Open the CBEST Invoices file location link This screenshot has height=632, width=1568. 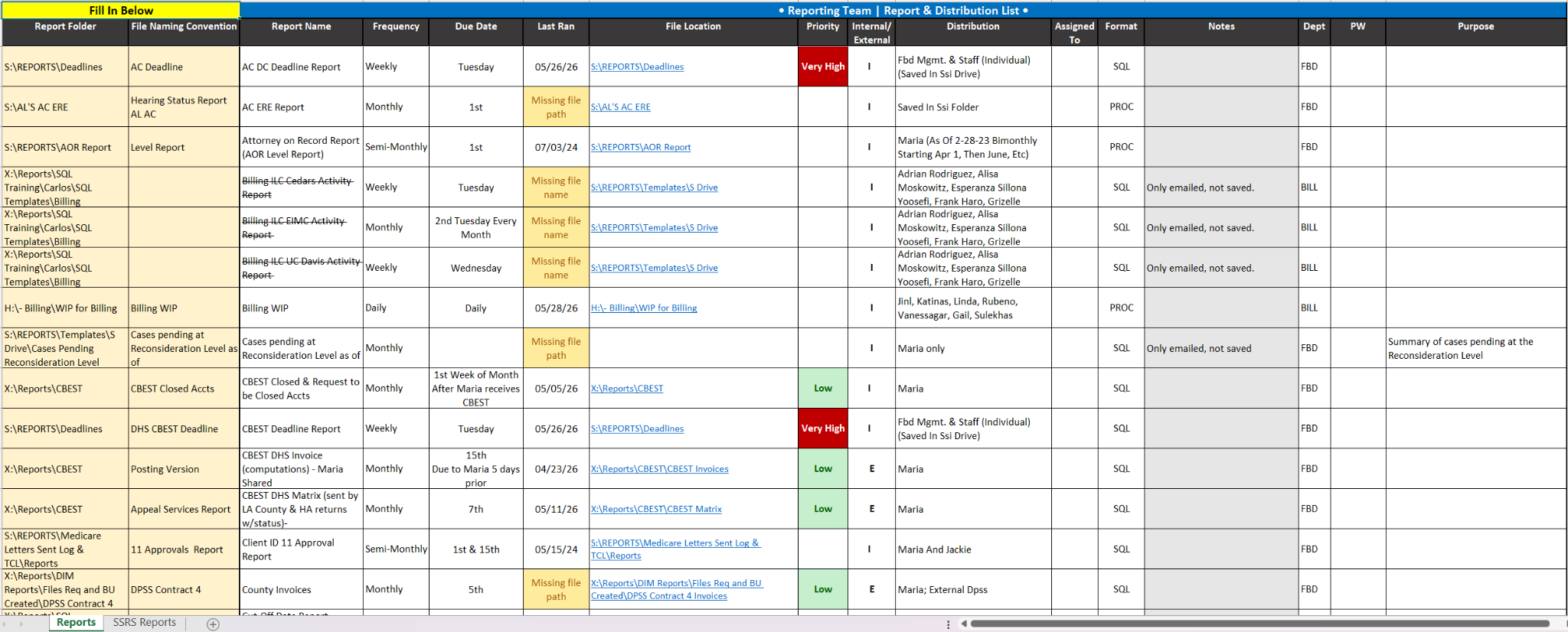(x=659, y=469)
